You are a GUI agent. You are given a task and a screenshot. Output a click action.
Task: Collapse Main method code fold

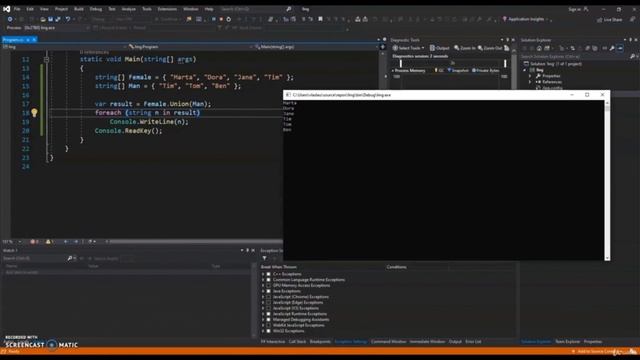coord(47,60)
